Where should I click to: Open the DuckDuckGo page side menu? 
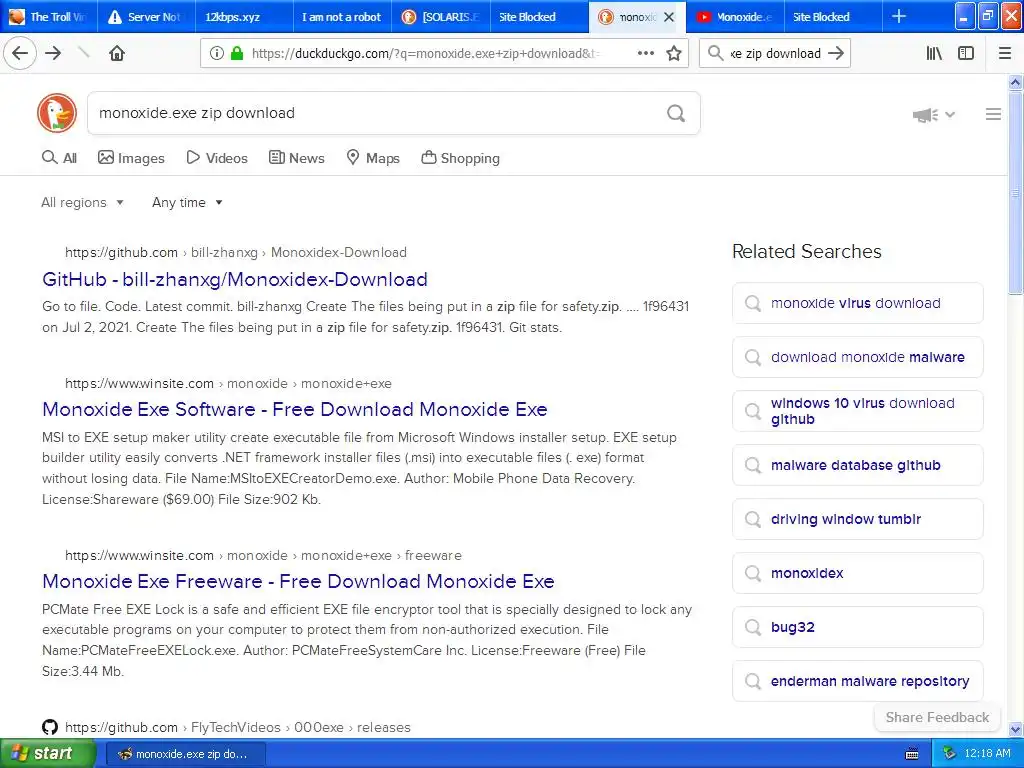coord(993,114)
